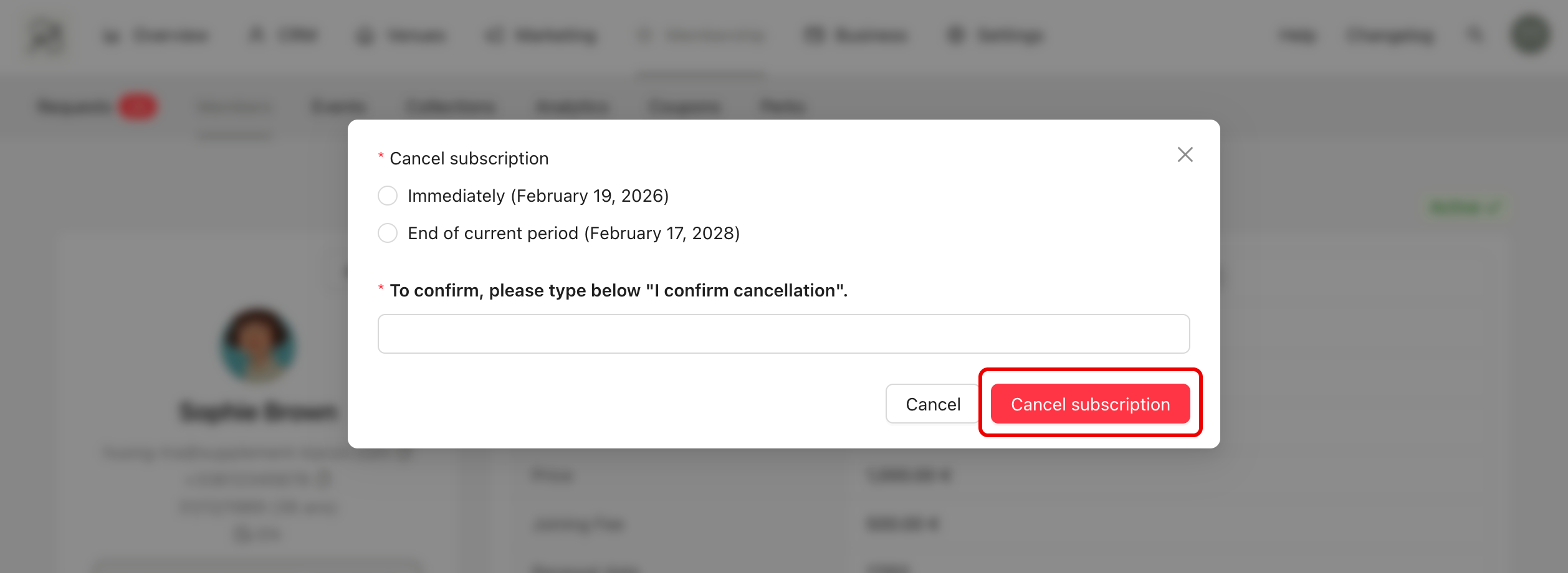
Task: Choose End of current period option
Action: (388, 233)
